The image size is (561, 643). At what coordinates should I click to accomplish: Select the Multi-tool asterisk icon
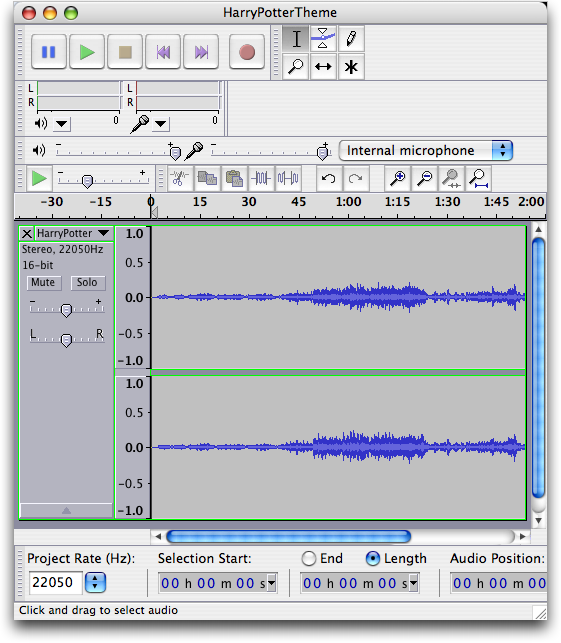[x=351, y=66]
